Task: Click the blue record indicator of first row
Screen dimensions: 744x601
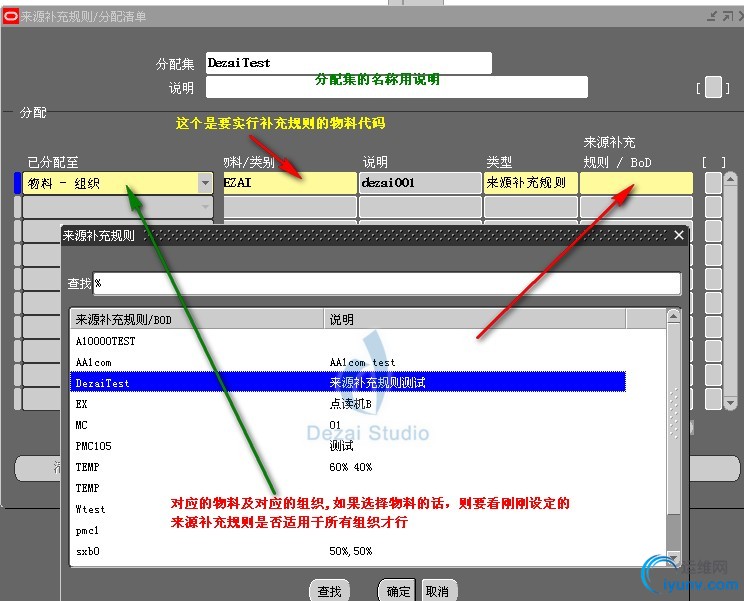Action: [18, 183]
